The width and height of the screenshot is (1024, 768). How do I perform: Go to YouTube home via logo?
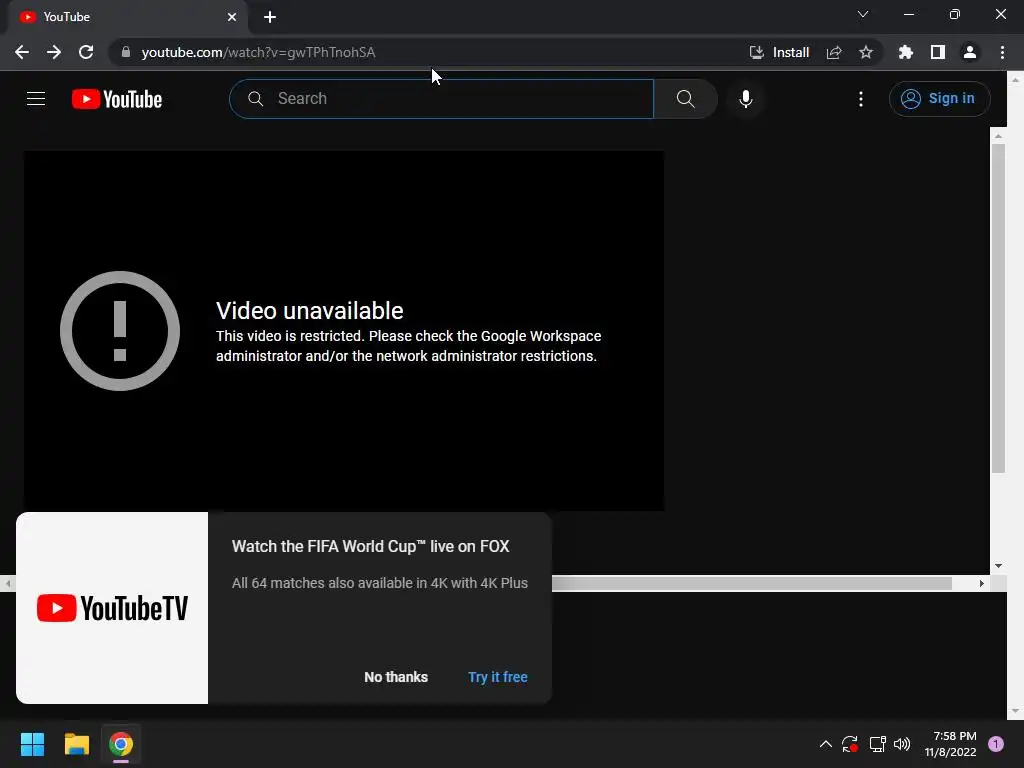click(x=117, y=99)
